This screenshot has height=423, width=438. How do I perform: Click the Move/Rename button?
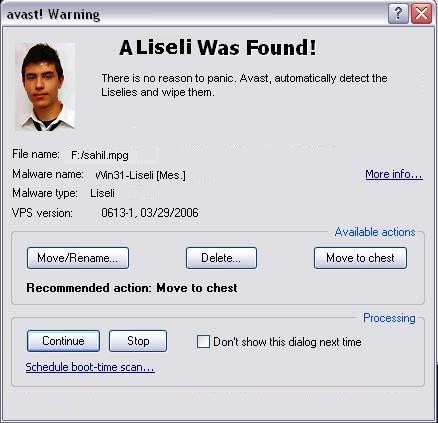coord(78,258)
